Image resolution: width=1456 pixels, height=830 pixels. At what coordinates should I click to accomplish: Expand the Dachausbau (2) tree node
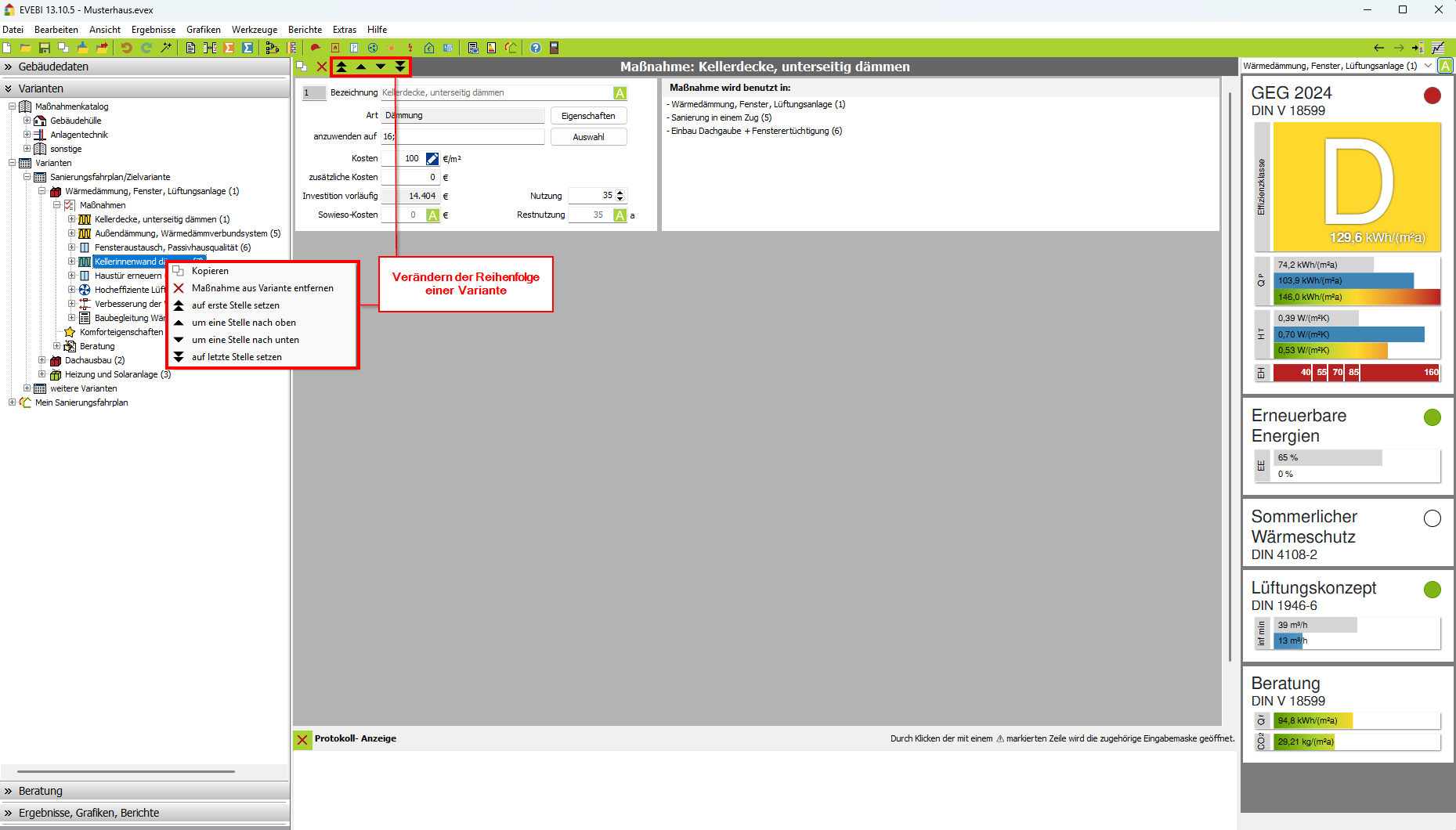point(42,360)
